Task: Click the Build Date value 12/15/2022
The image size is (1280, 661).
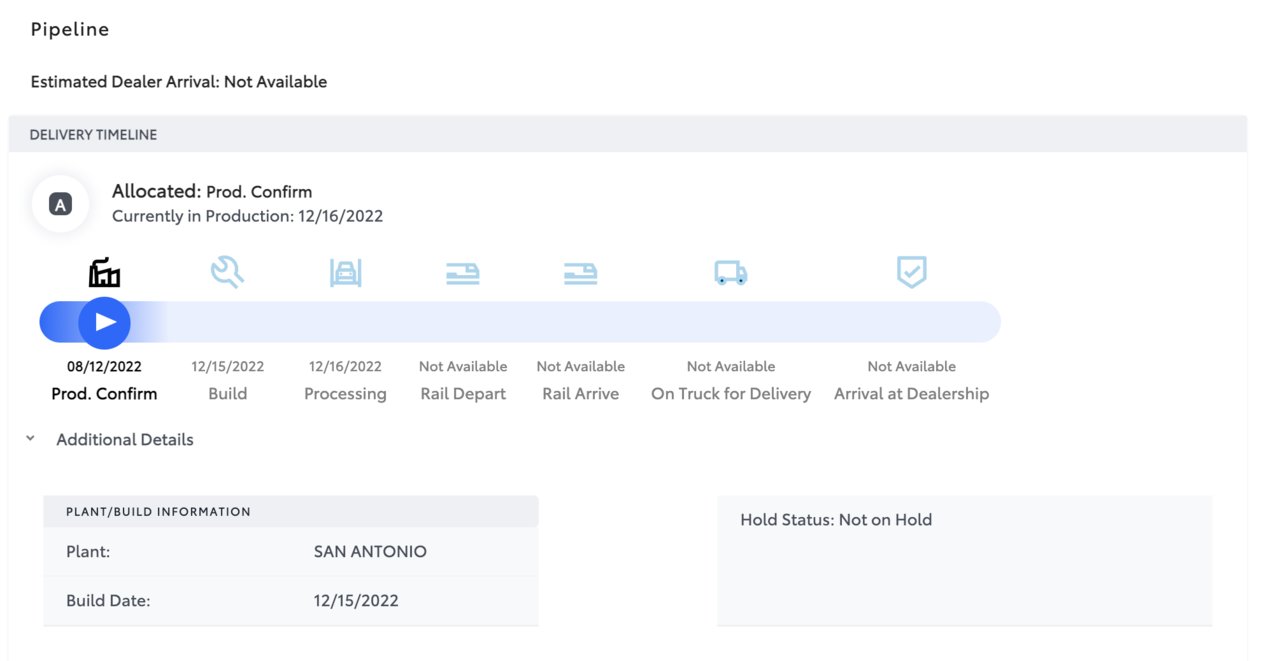Action: [x=356, y=601]
